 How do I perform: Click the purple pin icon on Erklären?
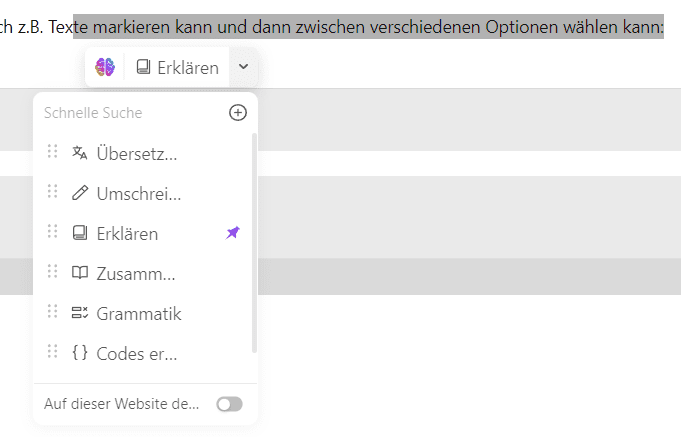tap(233, 233)
